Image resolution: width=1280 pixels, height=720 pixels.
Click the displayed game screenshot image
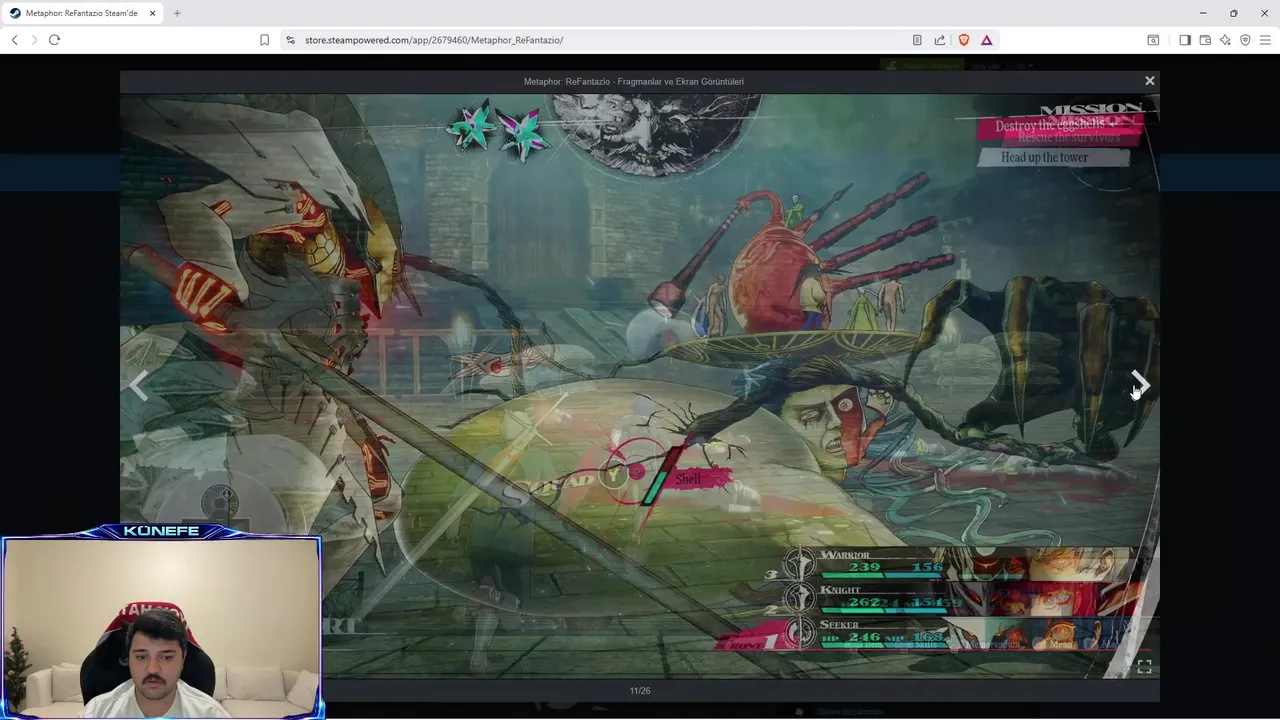(640, 386)
